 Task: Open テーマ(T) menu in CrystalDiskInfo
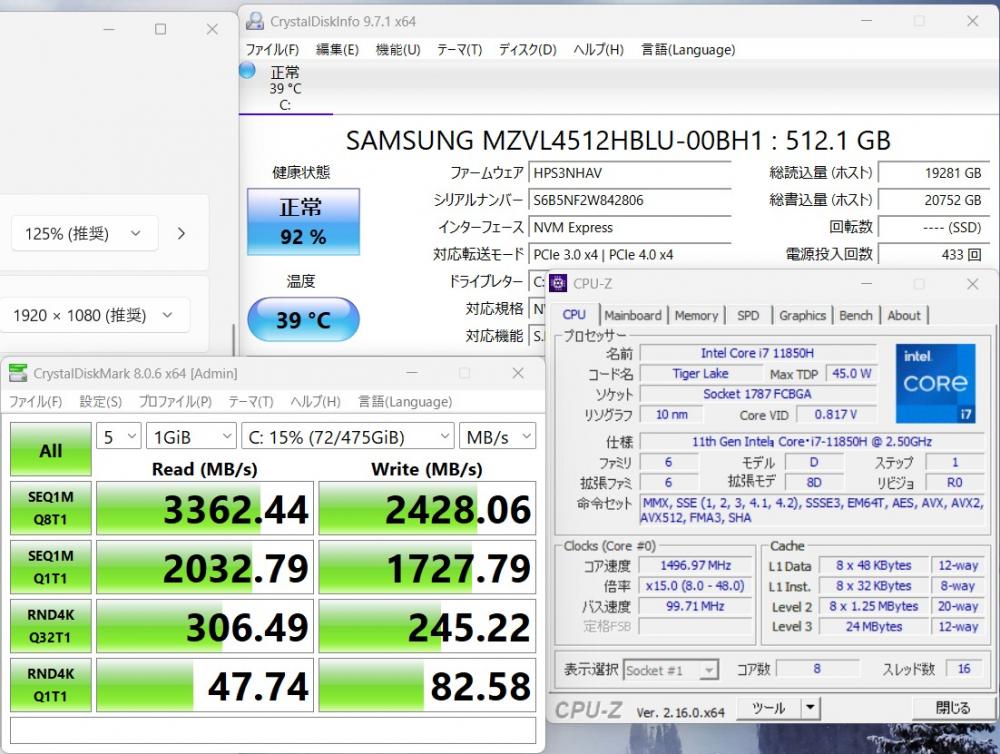[x=459, y=50]
